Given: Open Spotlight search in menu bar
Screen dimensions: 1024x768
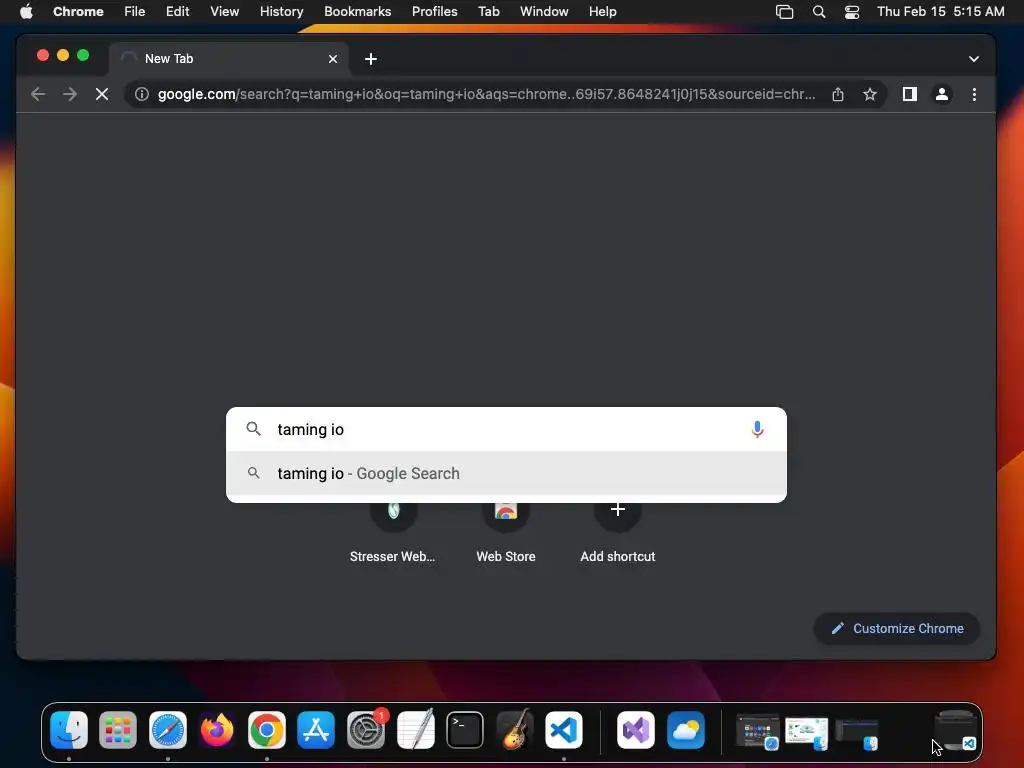Looking at the screenshot, I should click(818, 11).
